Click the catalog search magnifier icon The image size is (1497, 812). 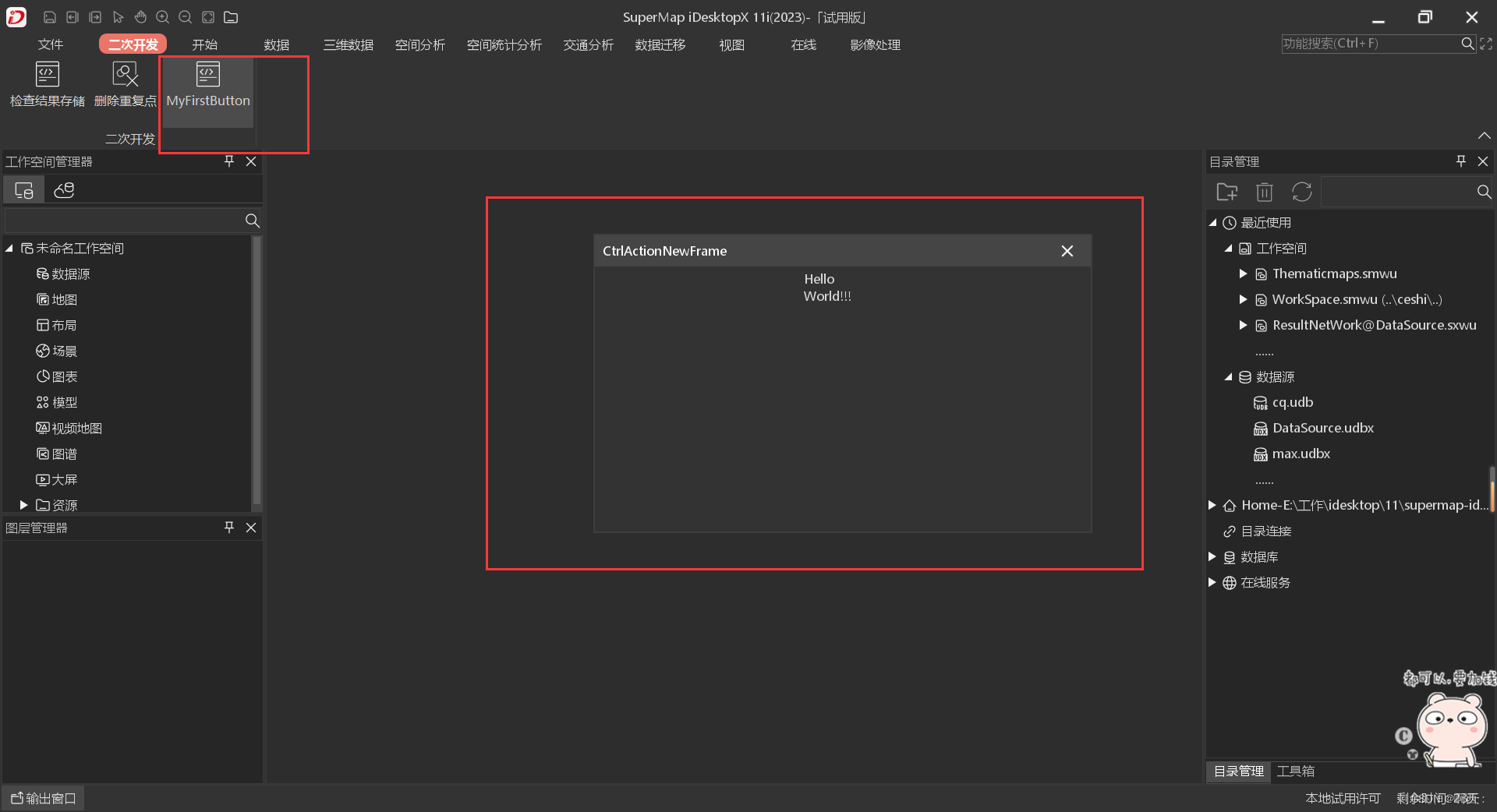(x=1484, y=192)
